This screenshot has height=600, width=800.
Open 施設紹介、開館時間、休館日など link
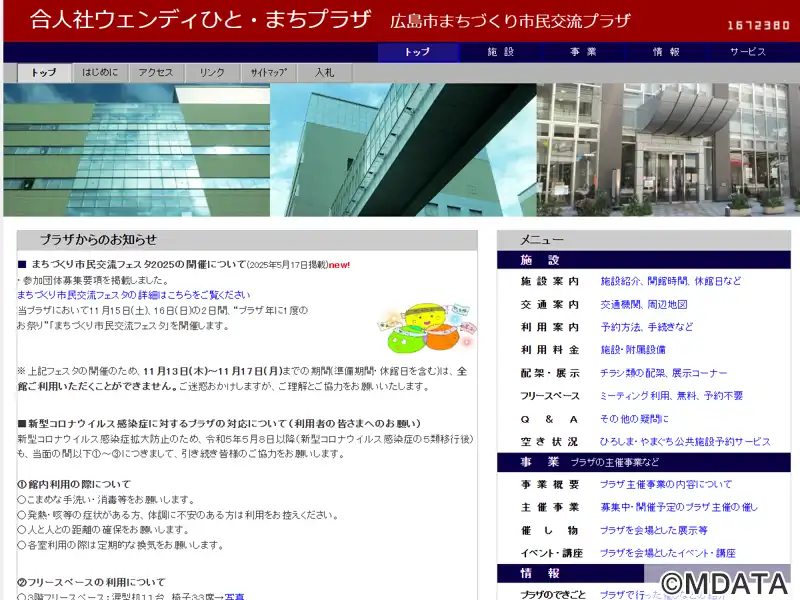coord(670,281)
